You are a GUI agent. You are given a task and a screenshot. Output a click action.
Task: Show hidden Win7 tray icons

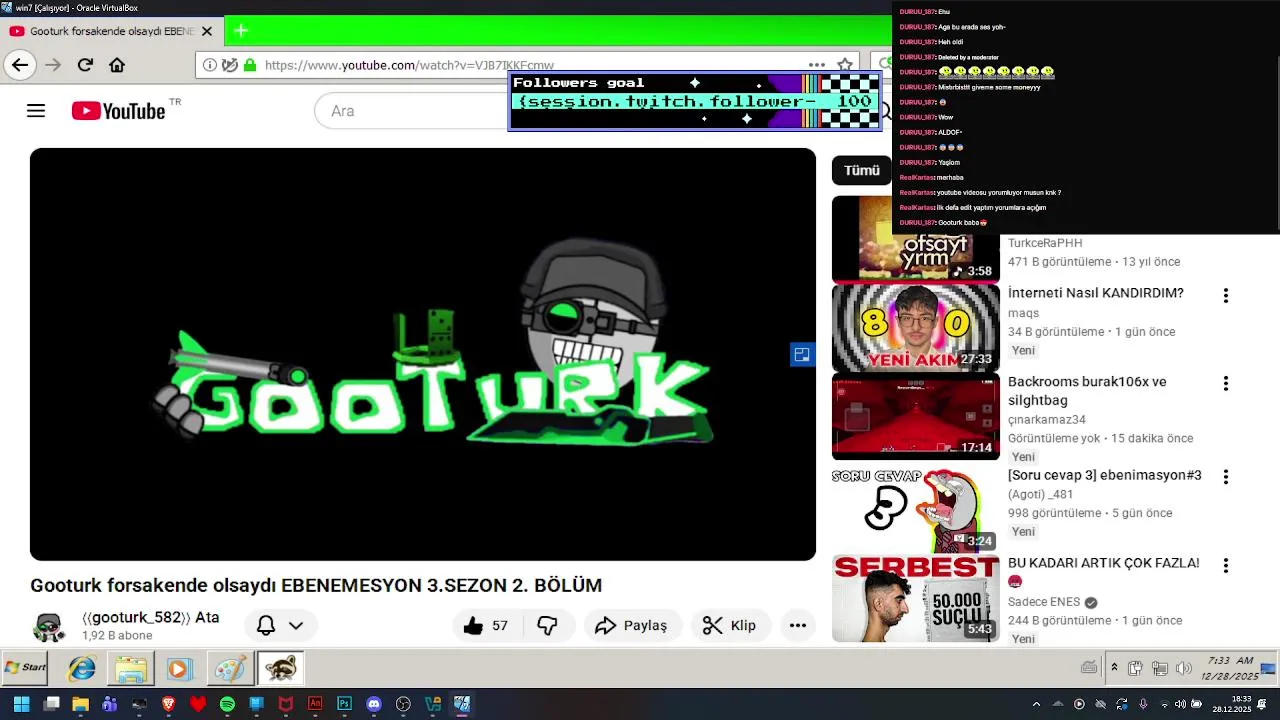1114,668
